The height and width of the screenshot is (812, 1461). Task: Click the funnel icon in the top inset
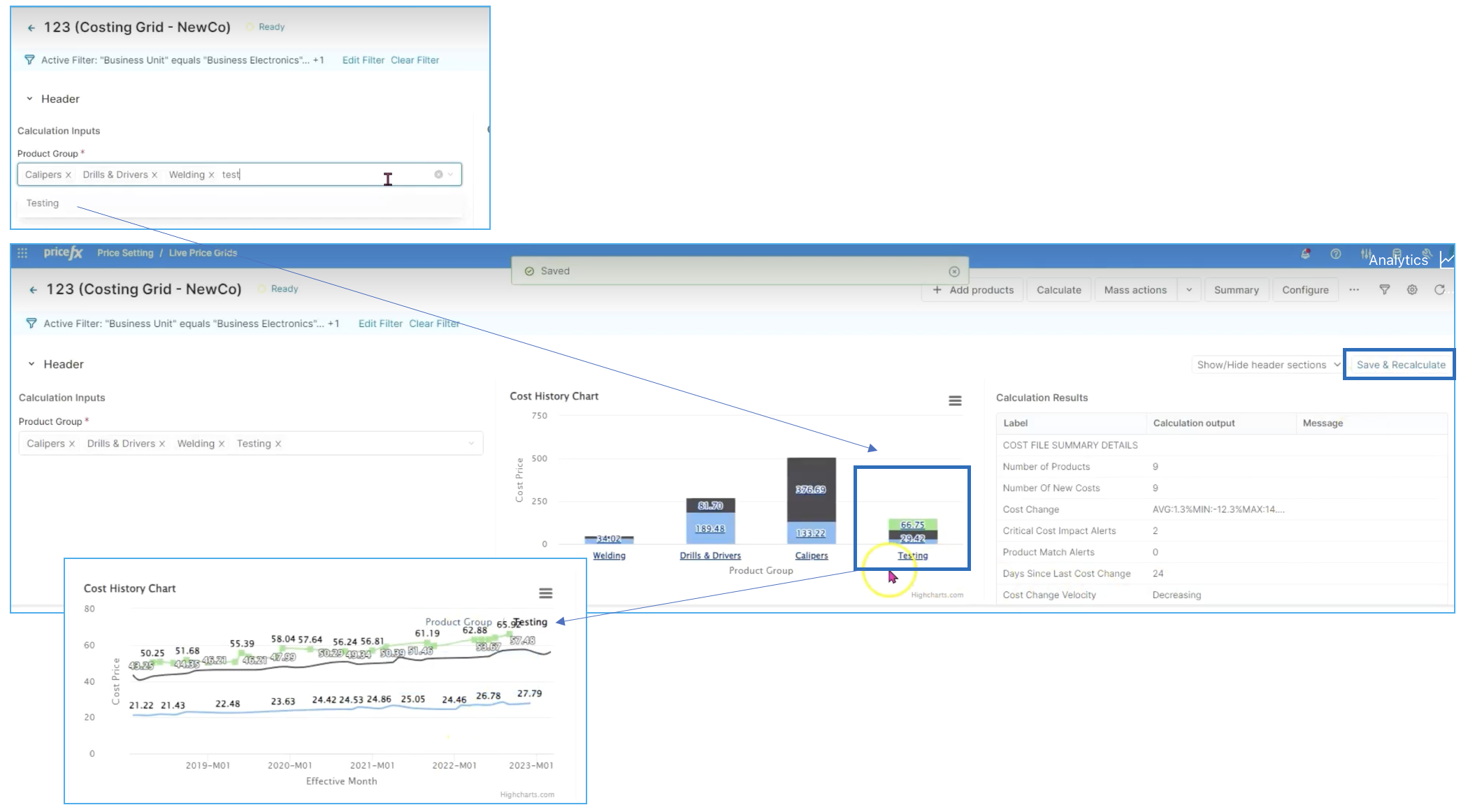tap(29, 60)
